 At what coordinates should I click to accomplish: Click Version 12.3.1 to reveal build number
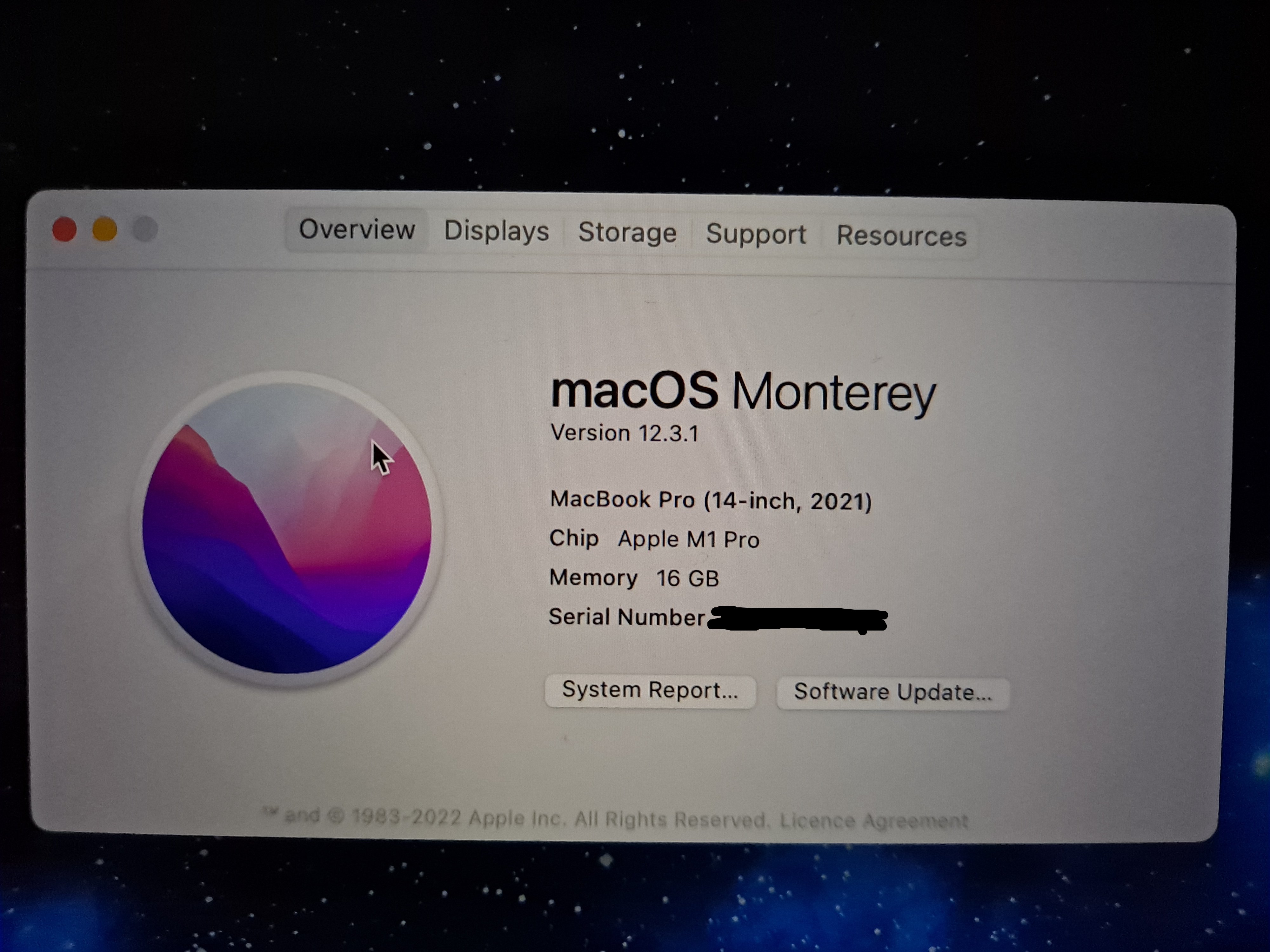(x=625, y=433)
